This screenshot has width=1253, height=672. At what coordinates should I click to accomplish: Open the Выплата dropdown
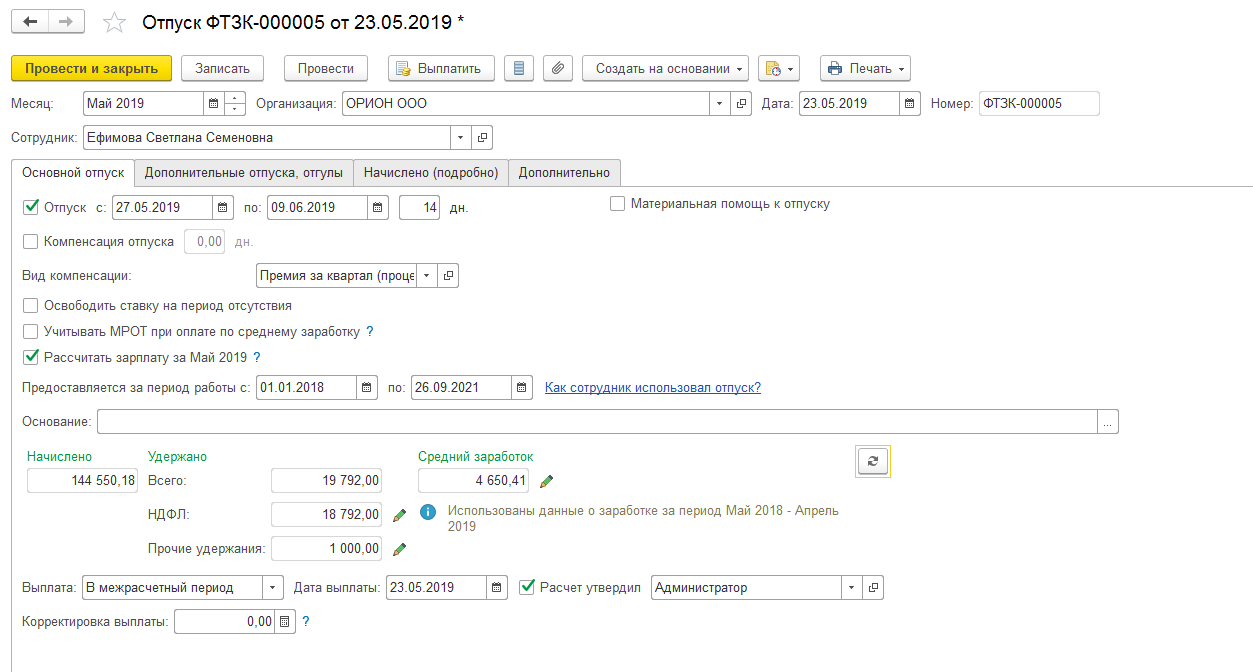click(x=272, y=587)
